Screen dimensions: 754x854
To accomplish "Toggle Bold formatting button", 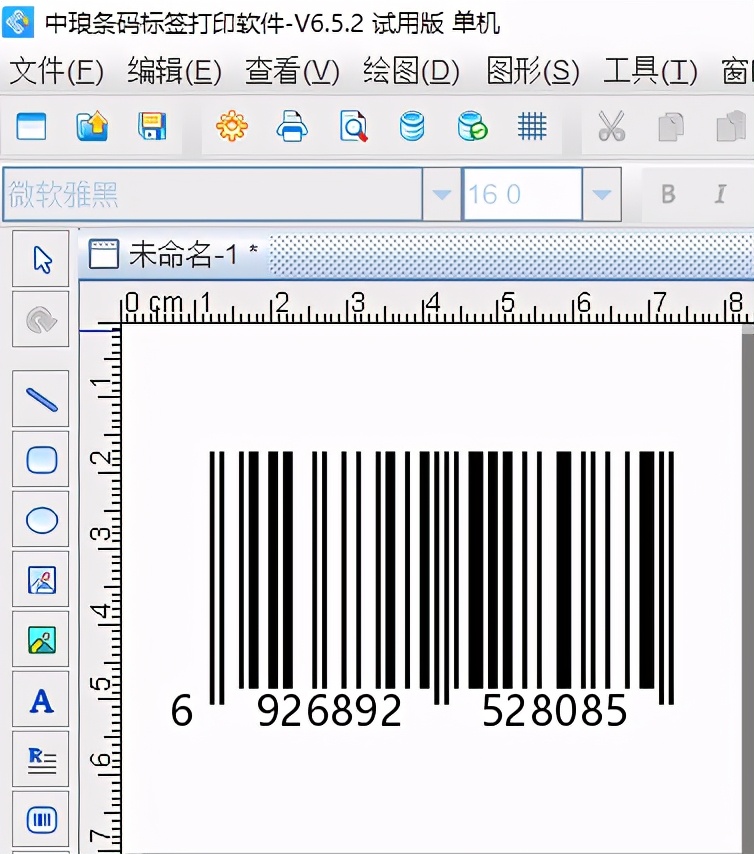I will point(668,194).
